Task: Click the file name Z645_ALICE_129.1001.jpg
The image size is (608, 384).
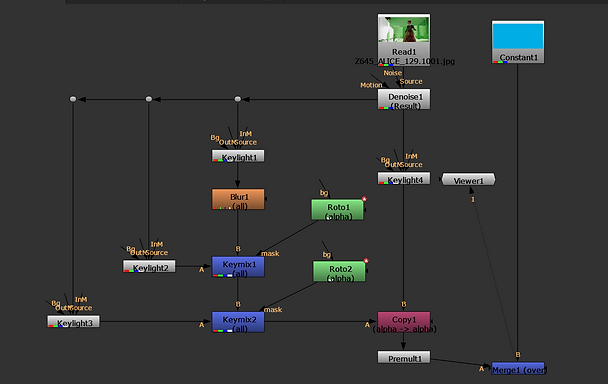Action: click(x=404, y=61)
